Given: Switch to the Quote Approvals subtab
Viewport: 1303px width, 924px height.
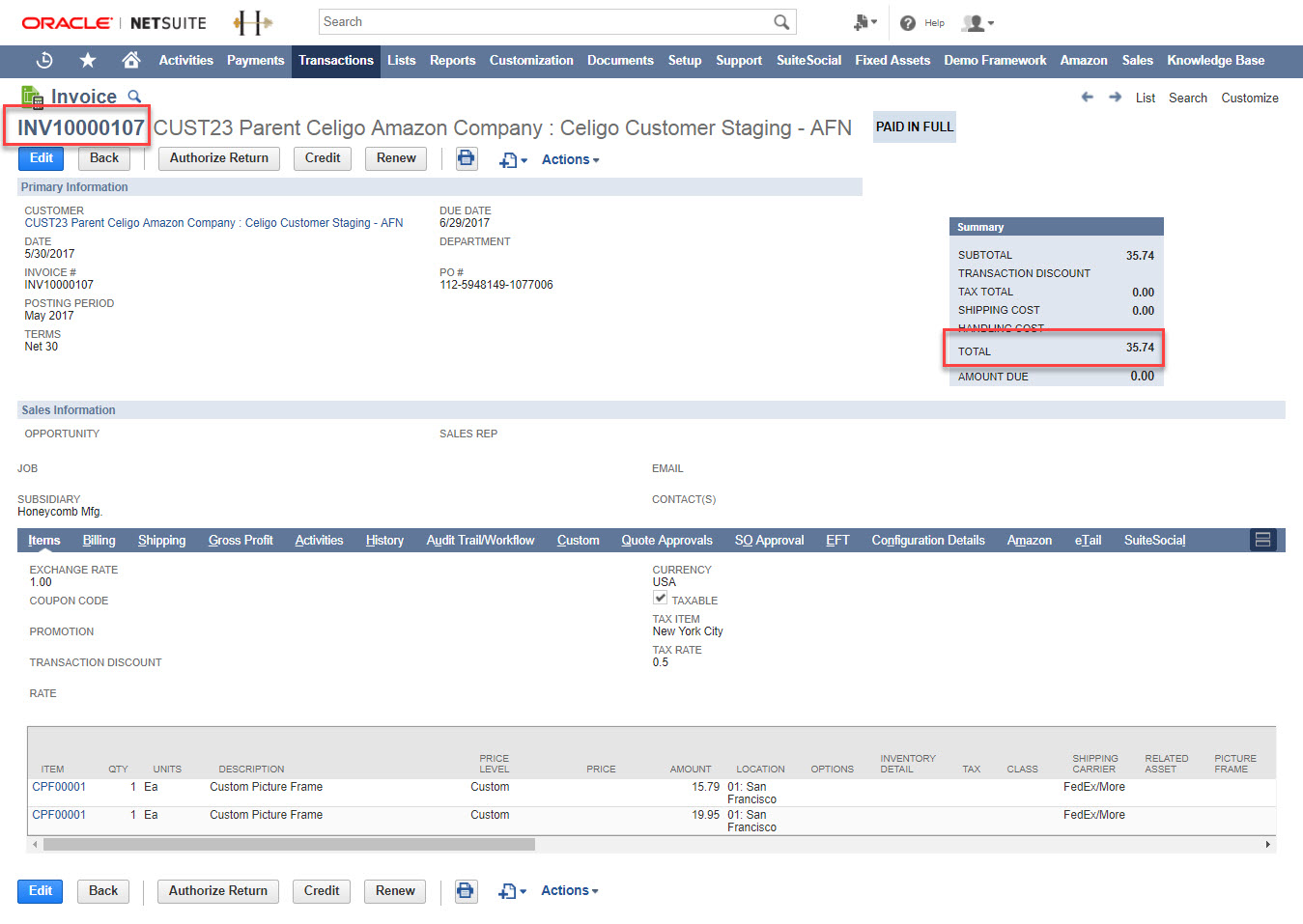Looking at the screenshot, I should [666, 541].
